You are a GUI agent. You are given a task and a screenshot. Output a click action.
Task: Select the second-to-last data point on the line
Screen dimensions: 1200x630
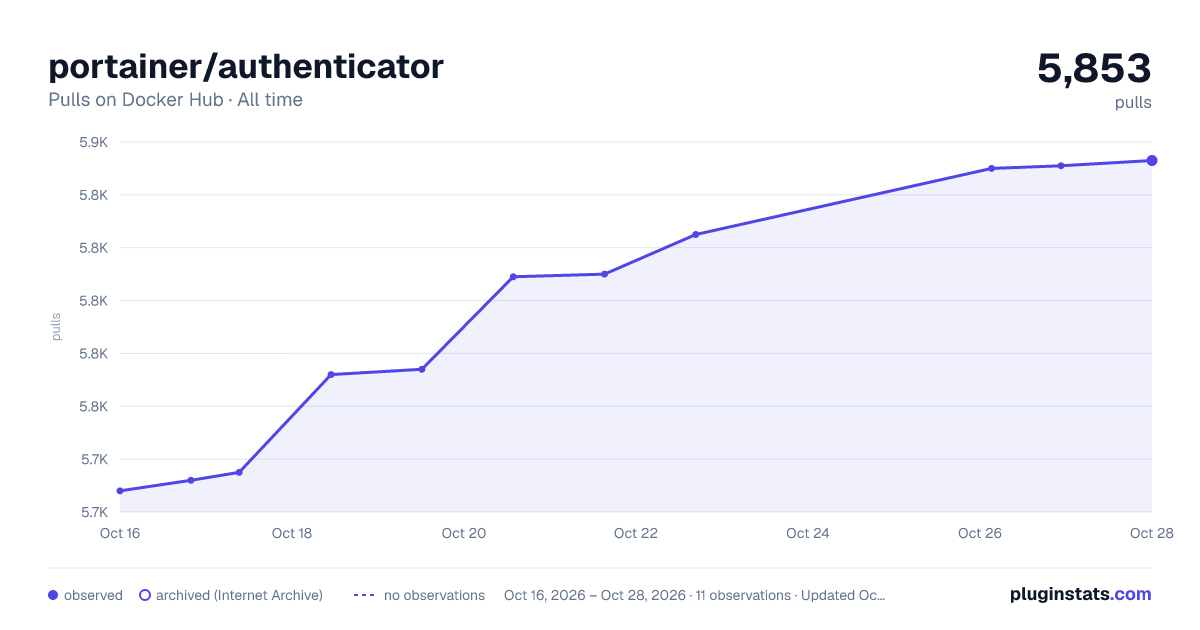tap(1060, 165)
